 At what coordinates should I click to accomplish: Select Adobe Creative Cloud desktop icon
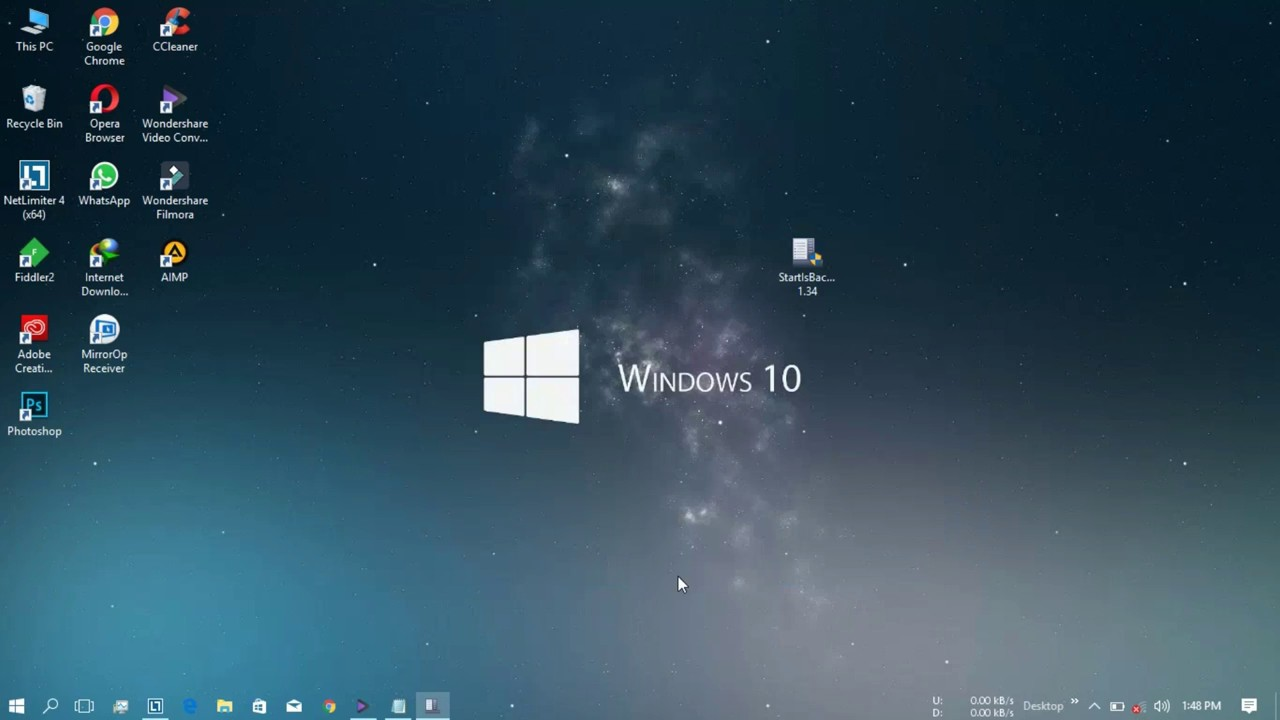(x=34, y=345)
